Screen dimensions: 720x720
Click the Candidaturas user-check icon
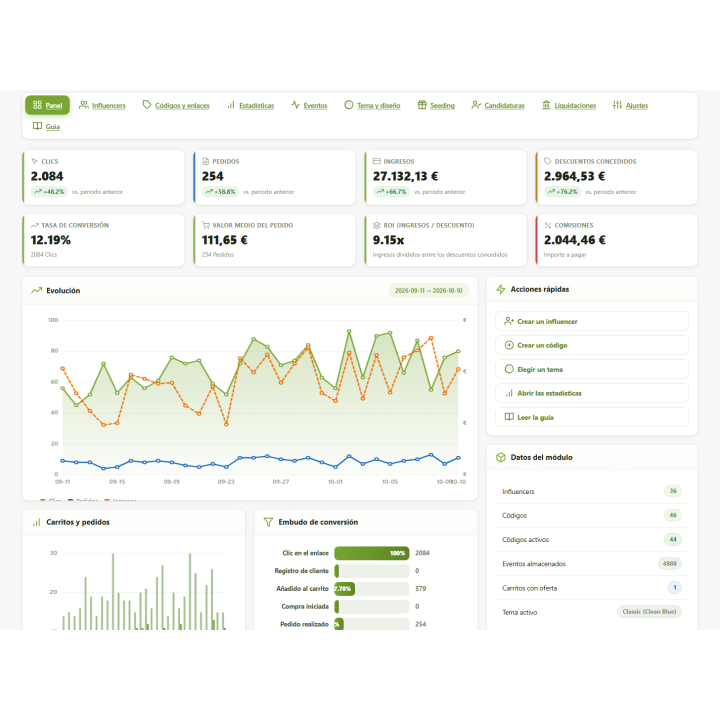click(x=476, y=105)
